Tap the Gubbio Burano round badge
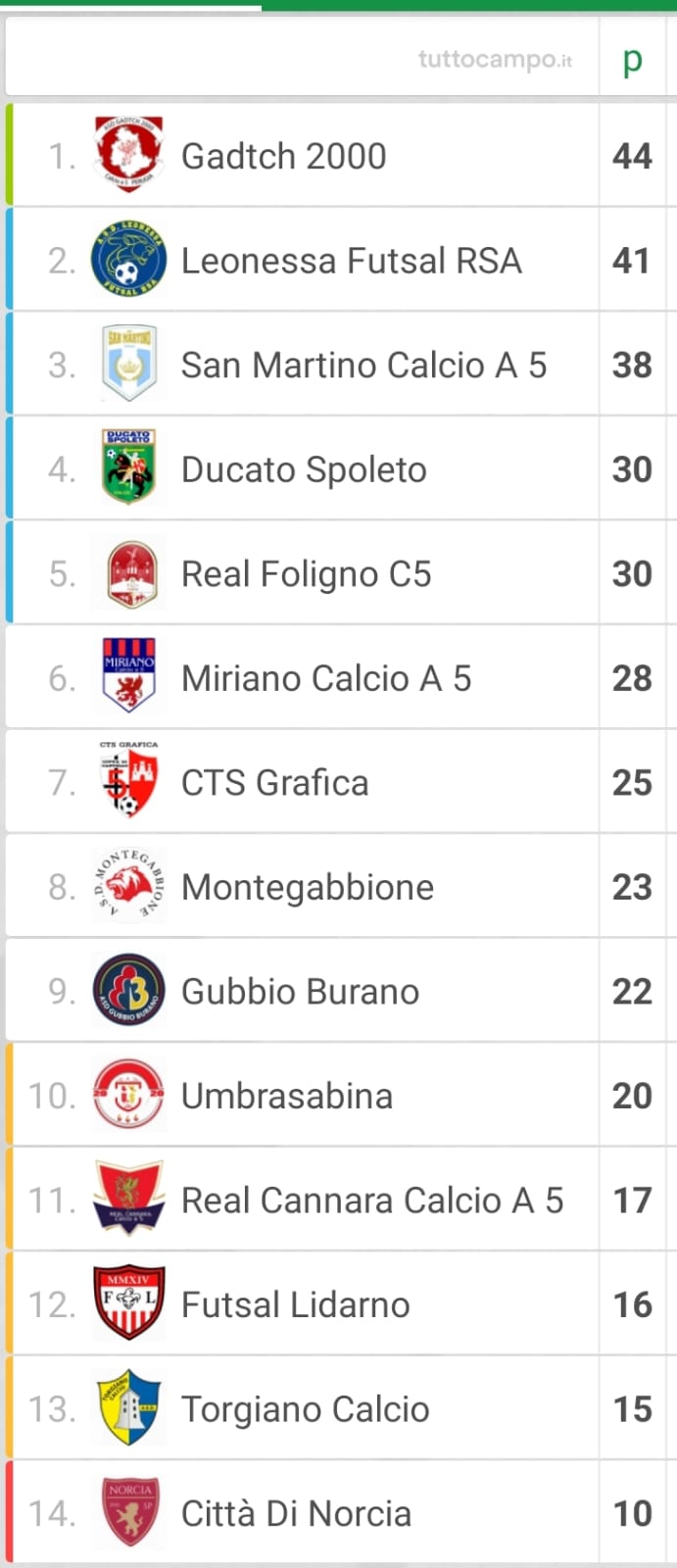Image resolution: width=677 pixels, height=1568 pixels. coord(128,991)
